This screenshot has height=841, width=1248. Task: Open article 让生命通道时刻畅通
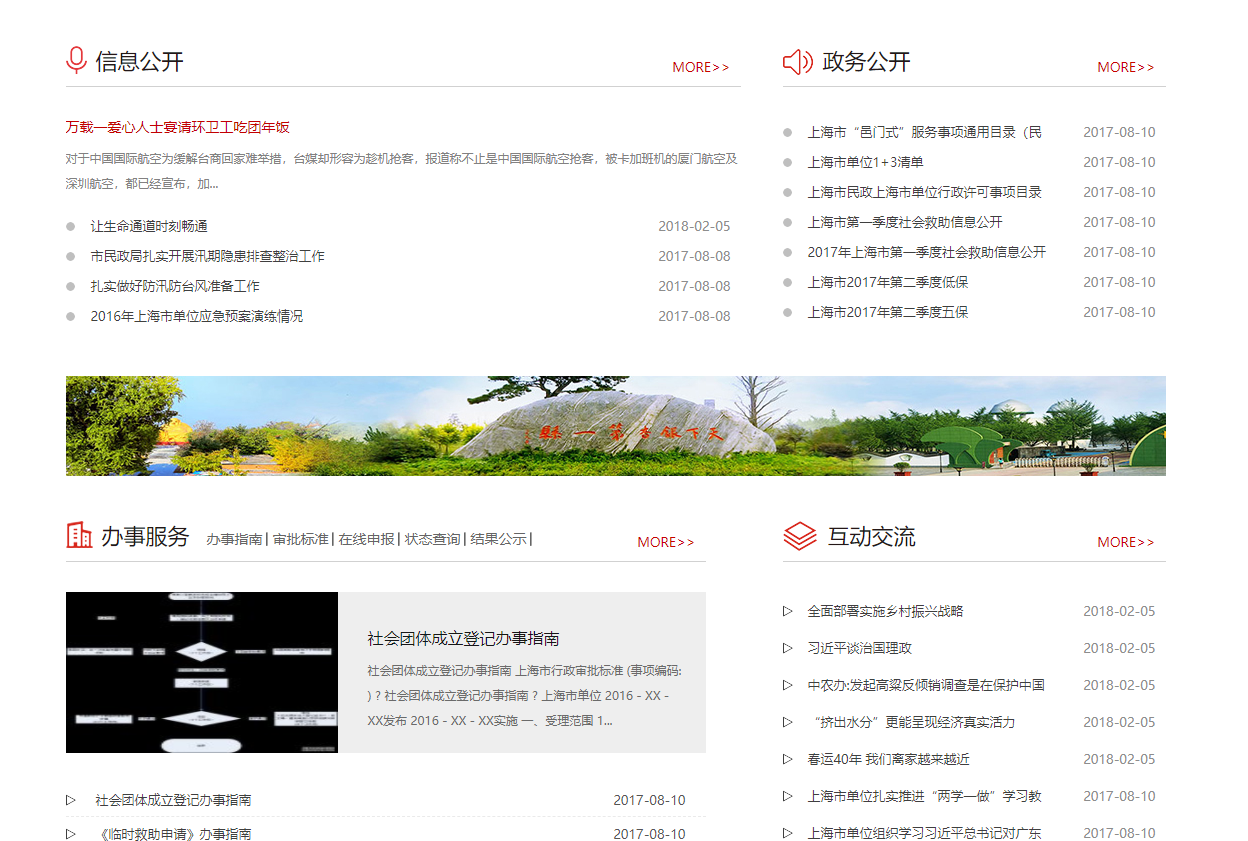pyautogui.click(x=149, y=226)
